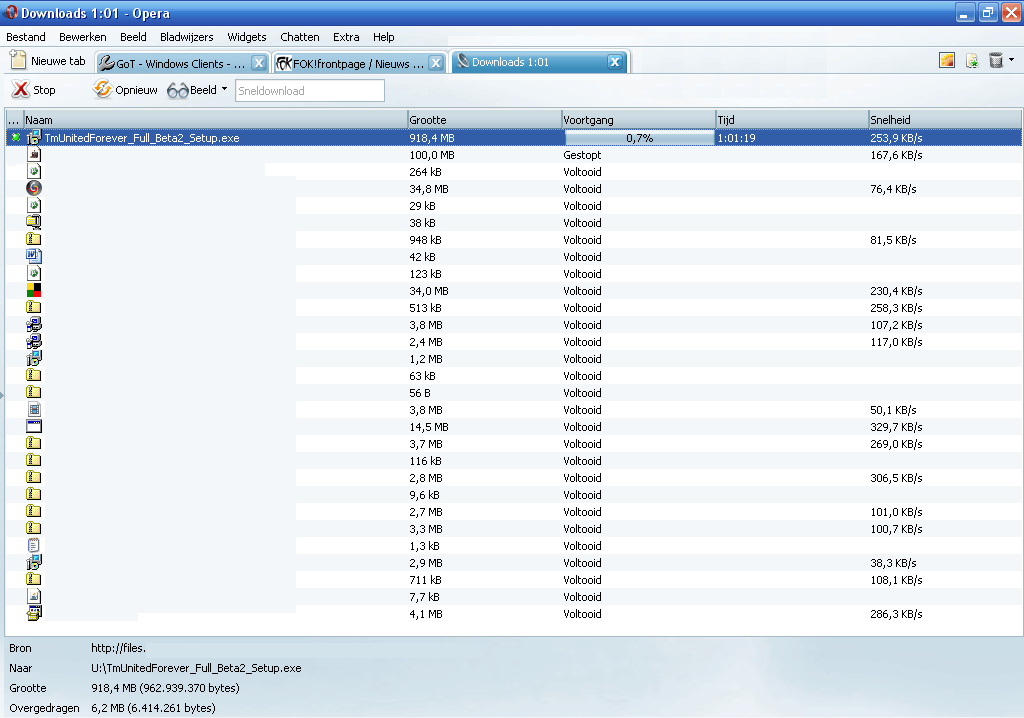Click the icon of the 4,1 MB download
The width and height of the screenshot is (1024, 718).
click(x=34, y=613)
